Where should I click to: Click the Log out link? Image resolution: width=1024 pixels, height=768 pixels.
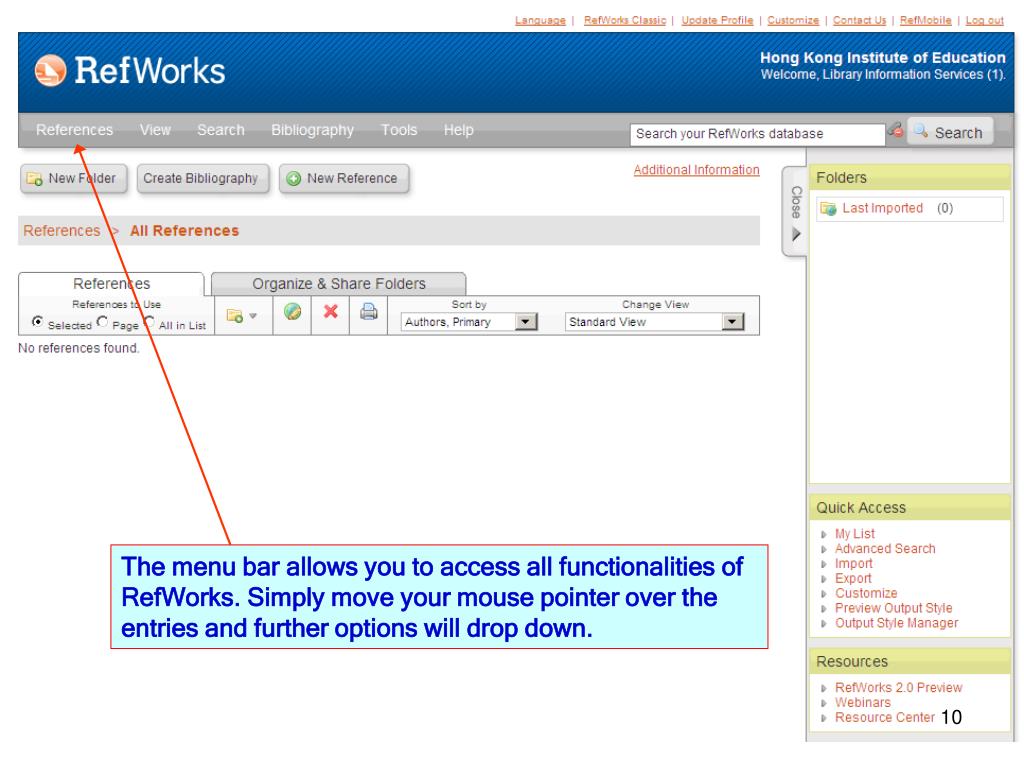984,20
